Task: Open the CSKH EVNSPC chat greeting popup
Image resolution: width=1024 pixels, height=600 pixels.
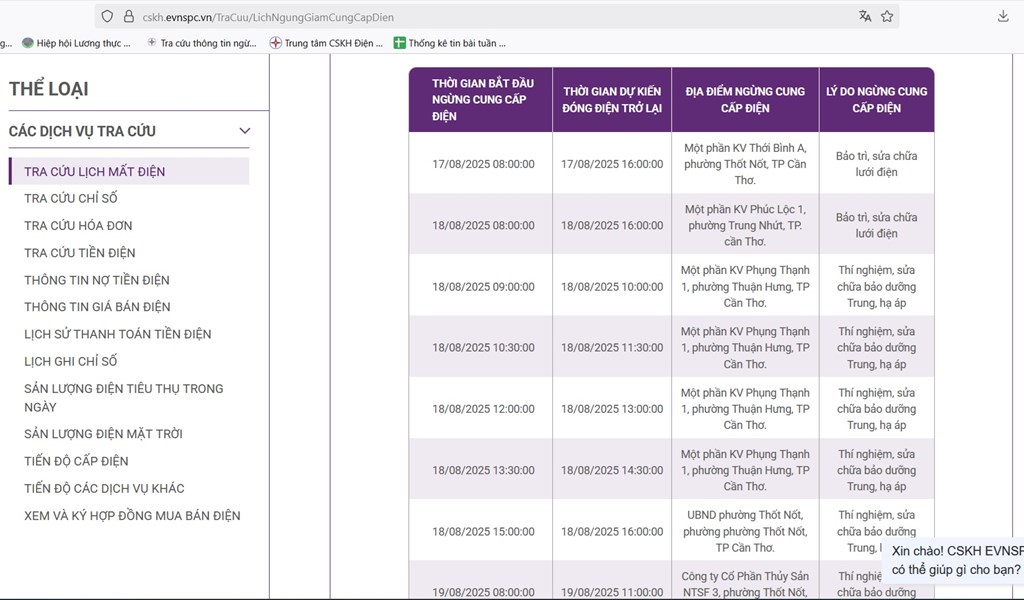Action: (955, 560)
